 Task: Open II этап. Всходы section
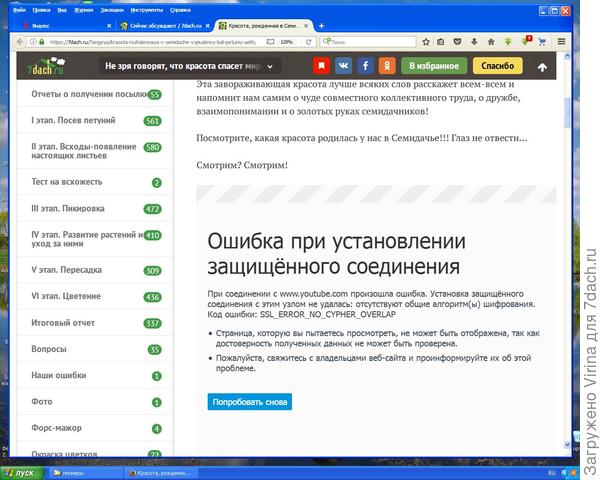click(x=95, y=151)
